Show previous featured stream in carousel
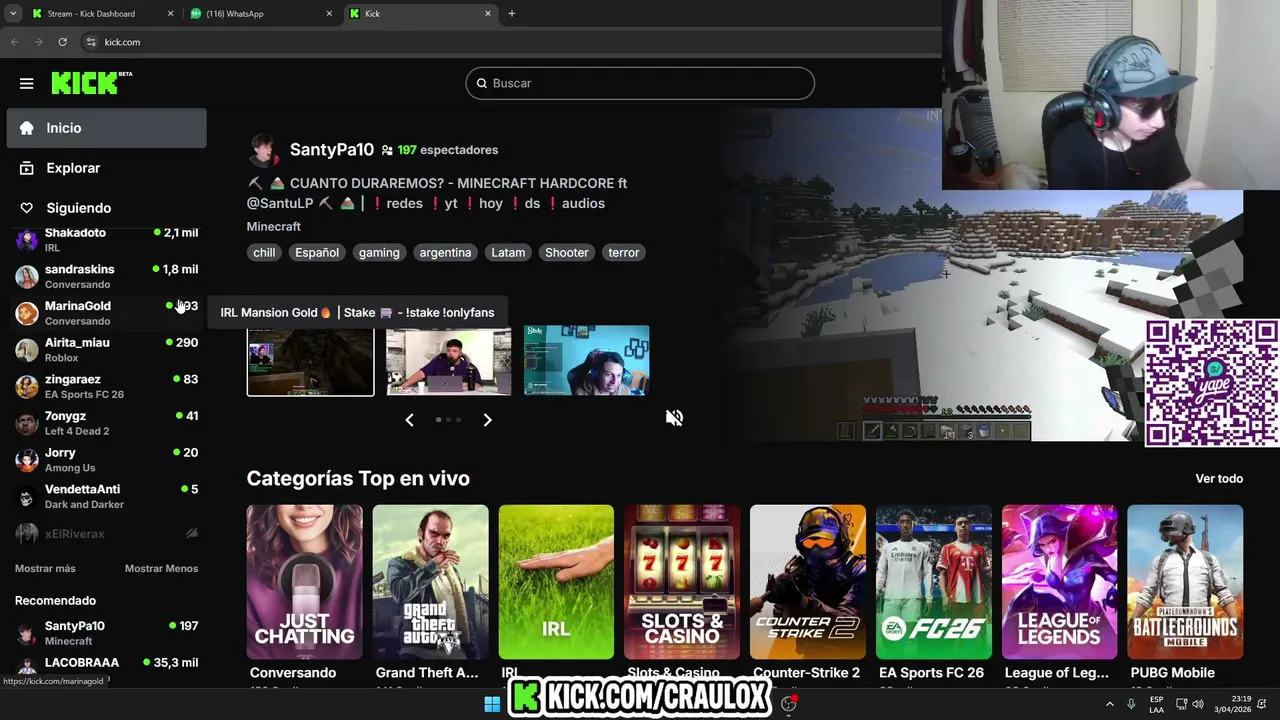The width and height of the screenshot is (1280, 720). pyautogui.click(x=409, y=420)
